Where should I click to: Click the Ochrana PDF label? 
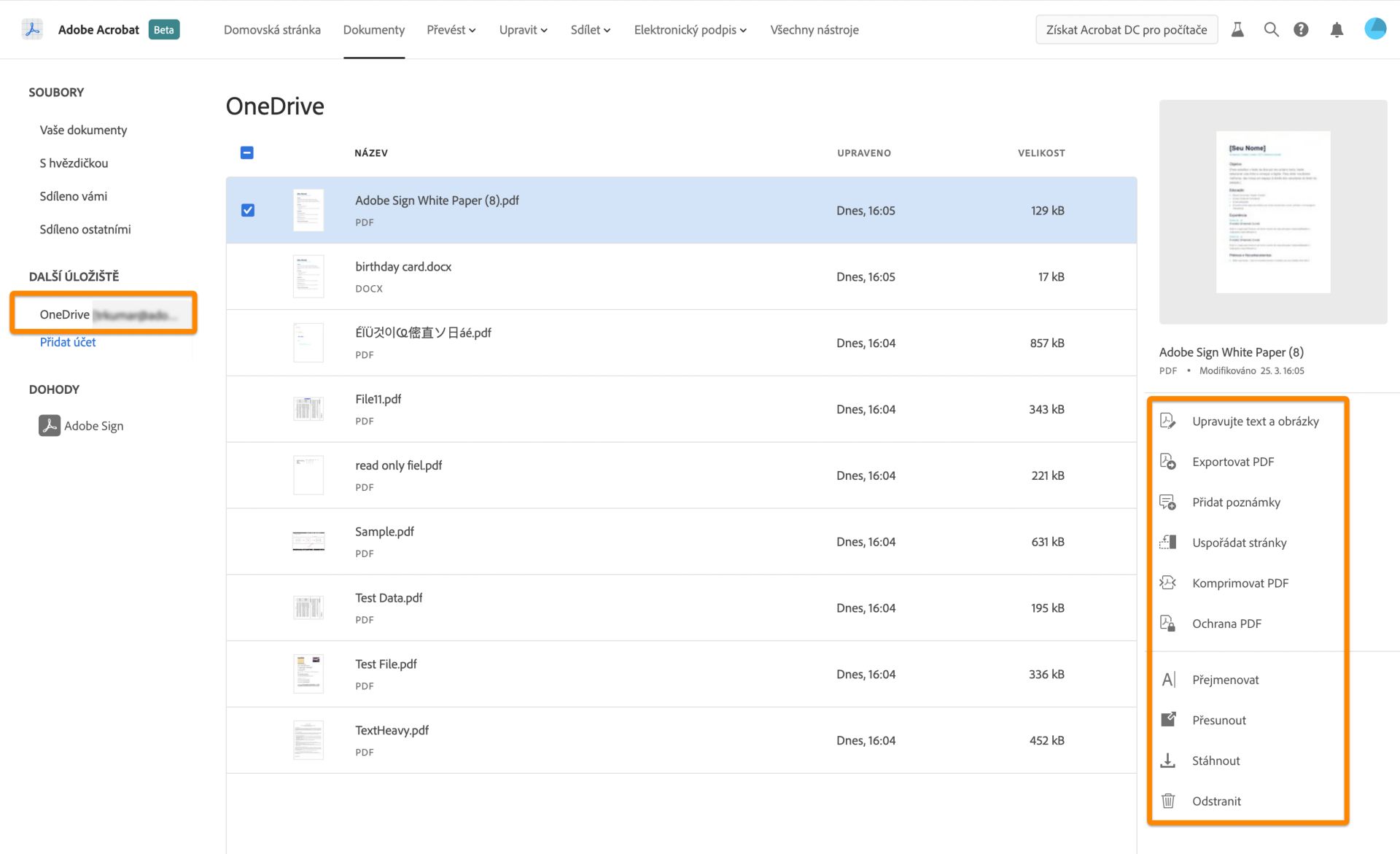[1226, 624]
